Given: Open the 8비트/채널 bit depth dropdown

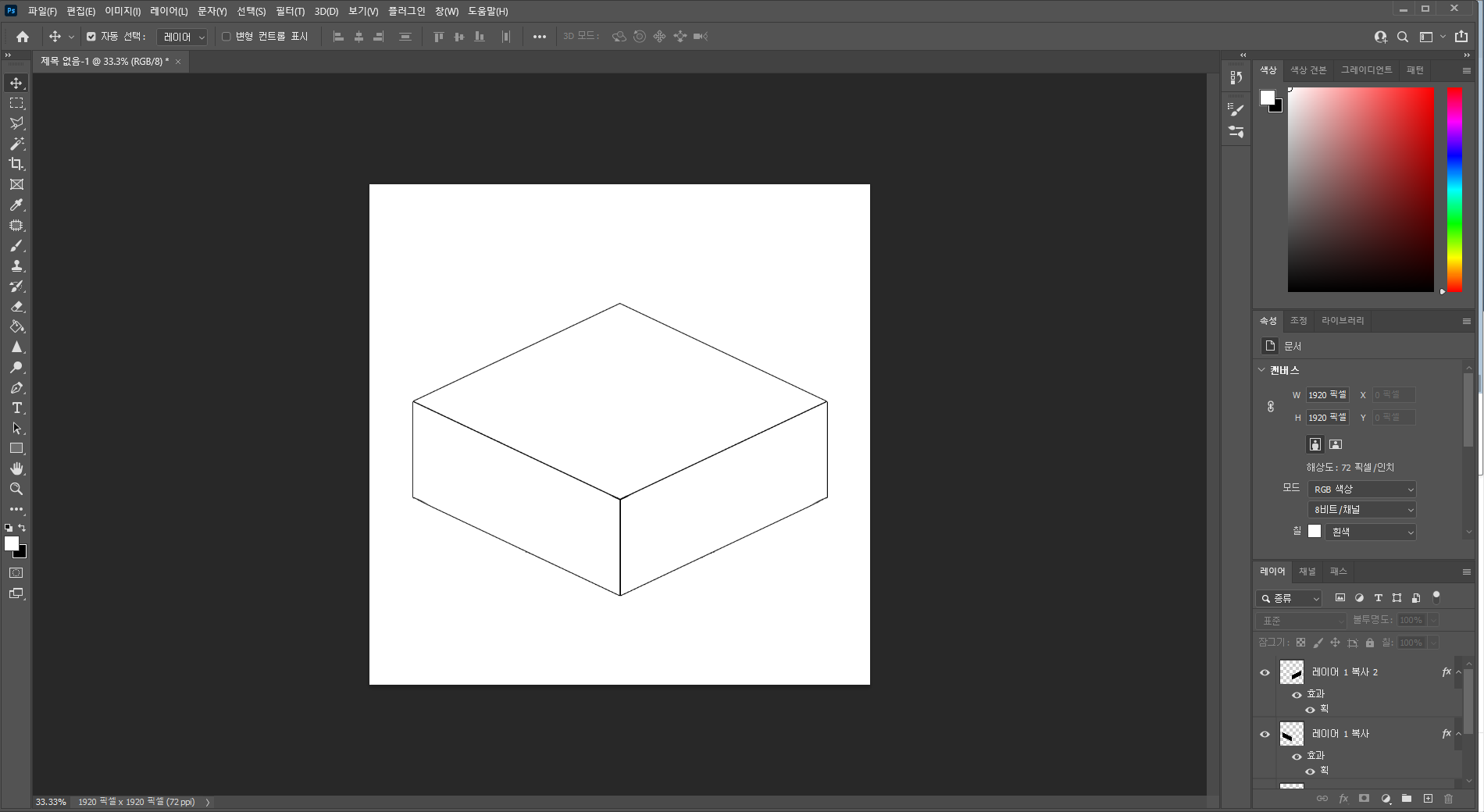Looking at the screenshot, I should click(1362, 510).
